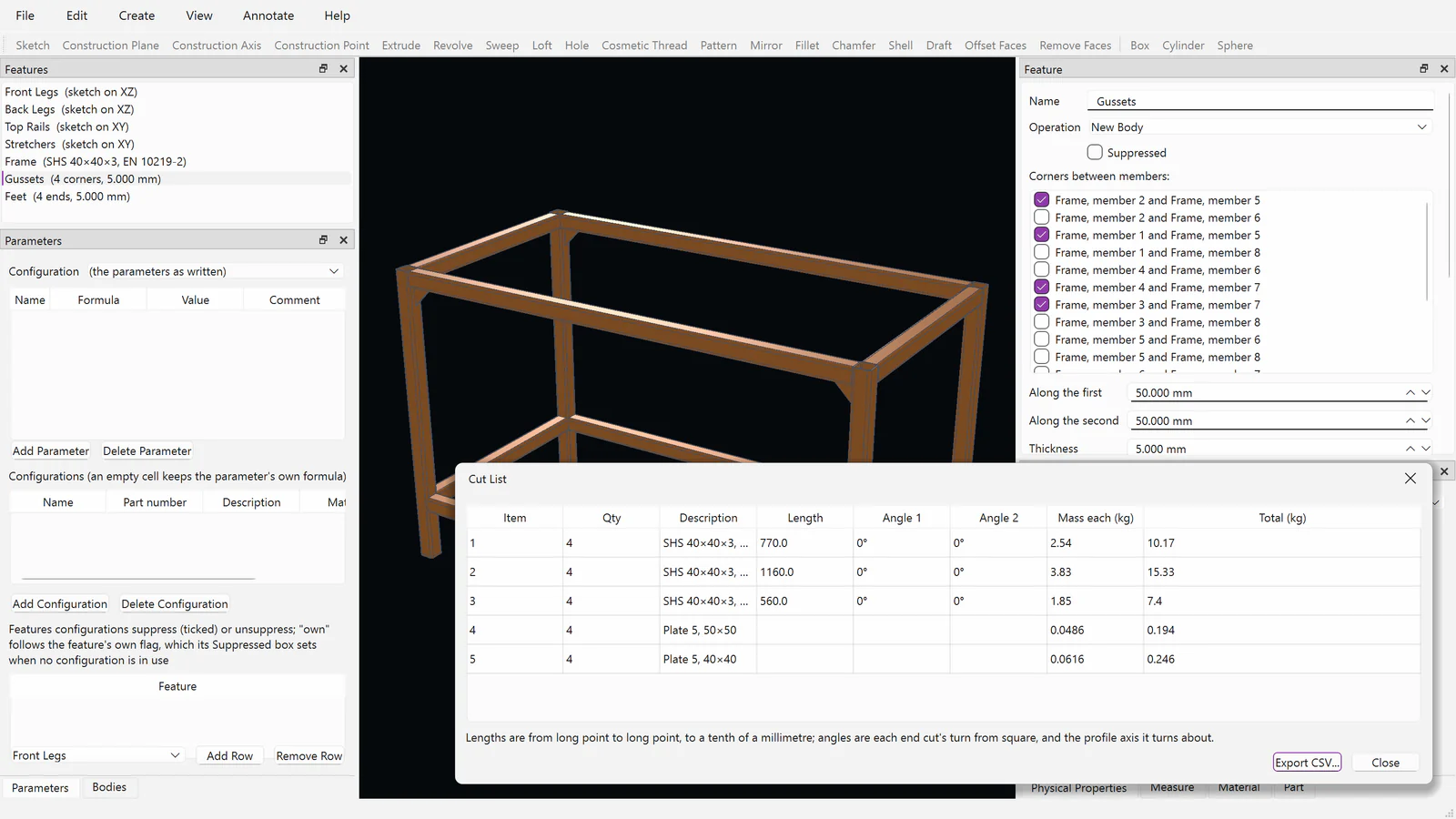Close the Parameters panel

[343, 239]
